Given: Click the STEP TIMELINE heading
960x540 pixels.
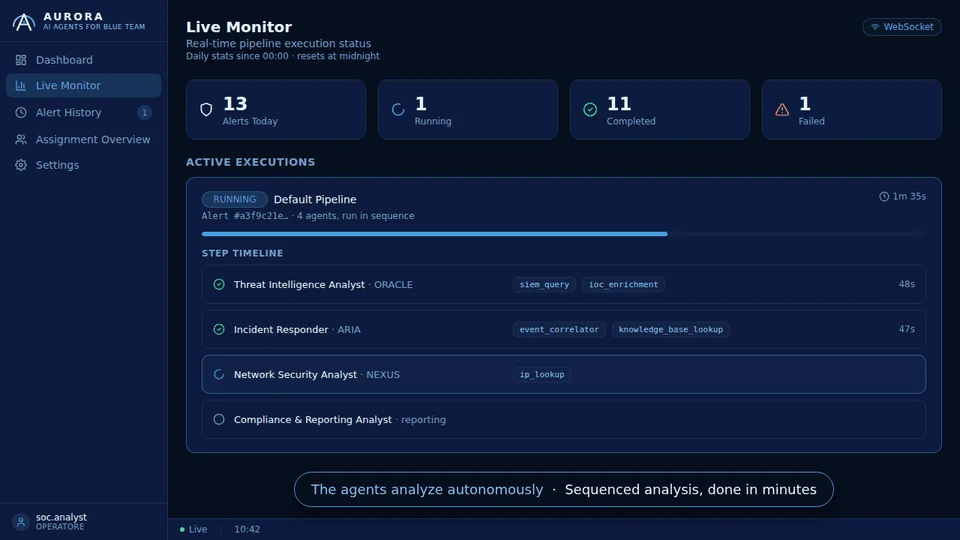Looking at the screenshot, I should [242, 253].
